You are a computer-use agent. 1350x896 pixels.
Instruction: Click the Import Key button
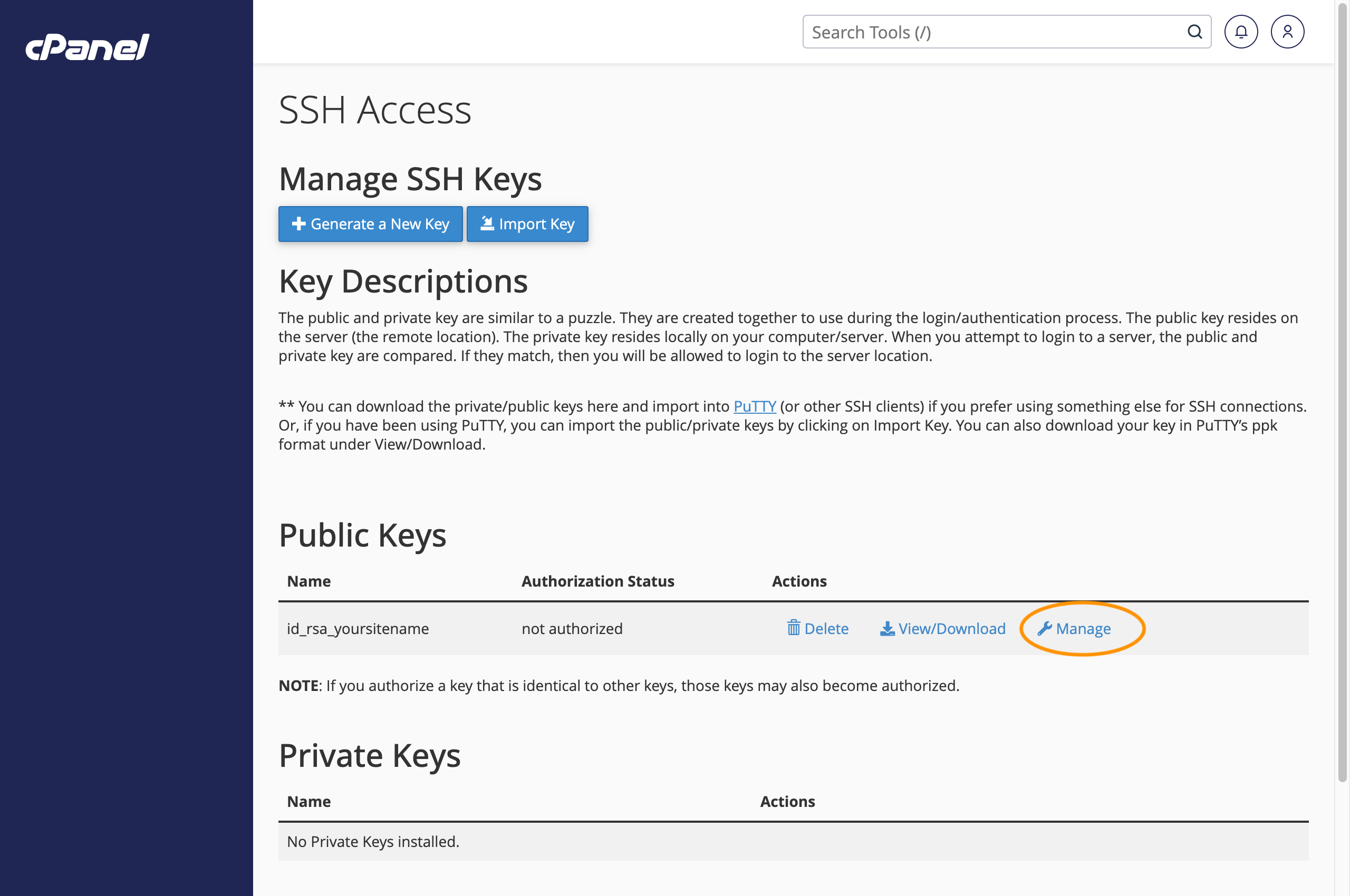(x=527, y=224)
